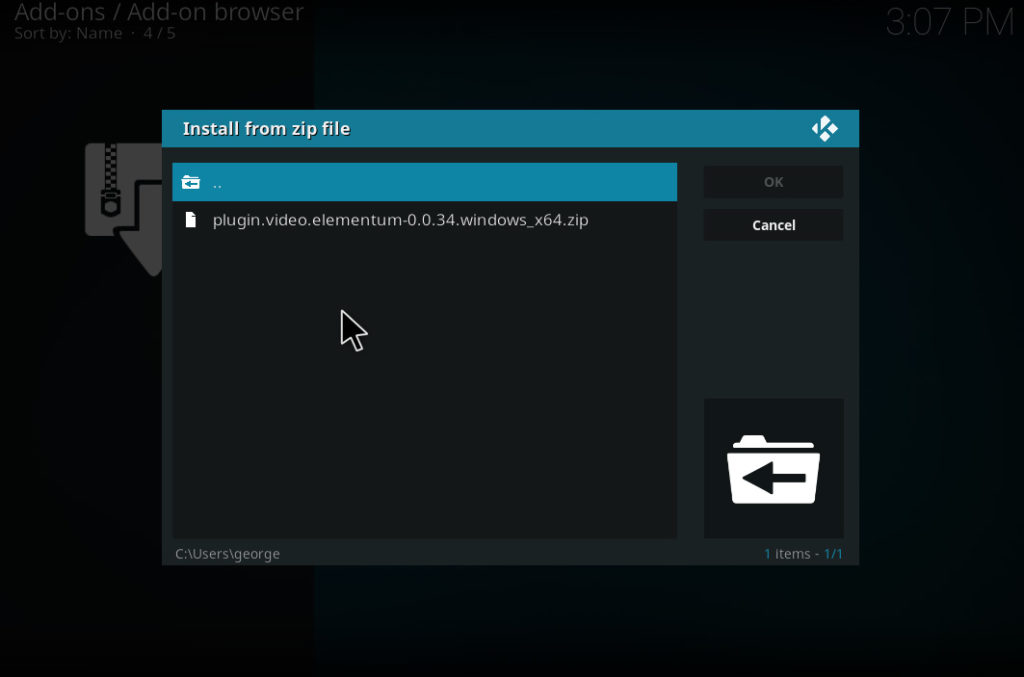This screenshot has height=677, width=1024.
Task: Click the '1 items - 1/1' counter
Action: pos(805,553)
